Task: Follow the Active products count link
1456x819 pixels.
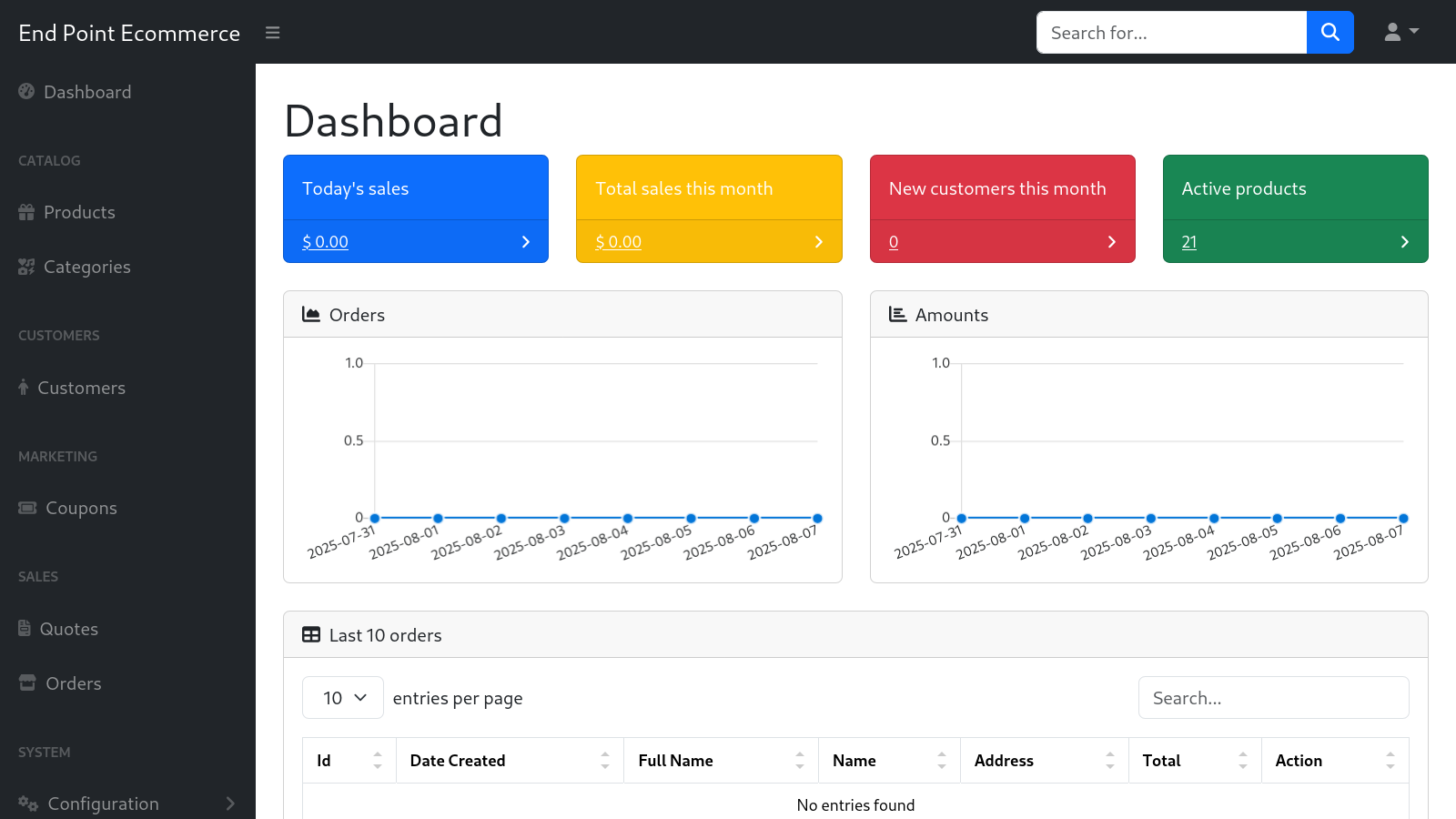Action: click(1188, 241)
